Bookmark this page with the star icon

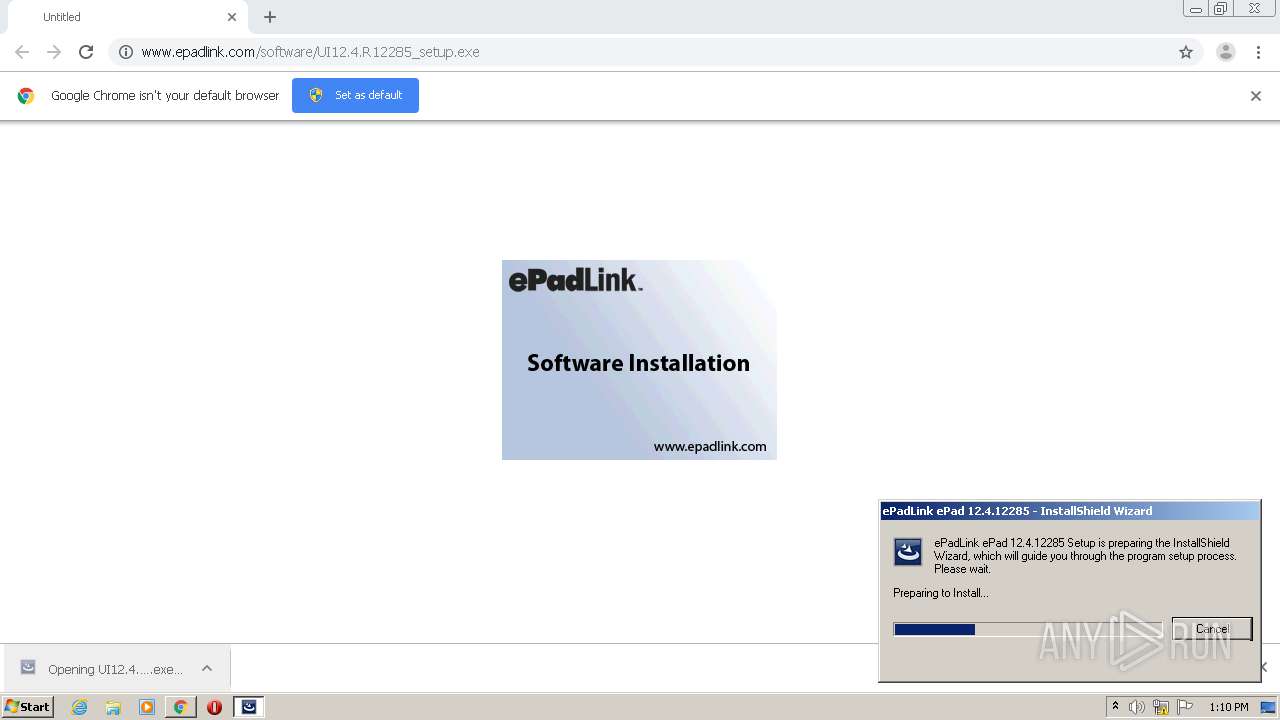point(1186,52)
